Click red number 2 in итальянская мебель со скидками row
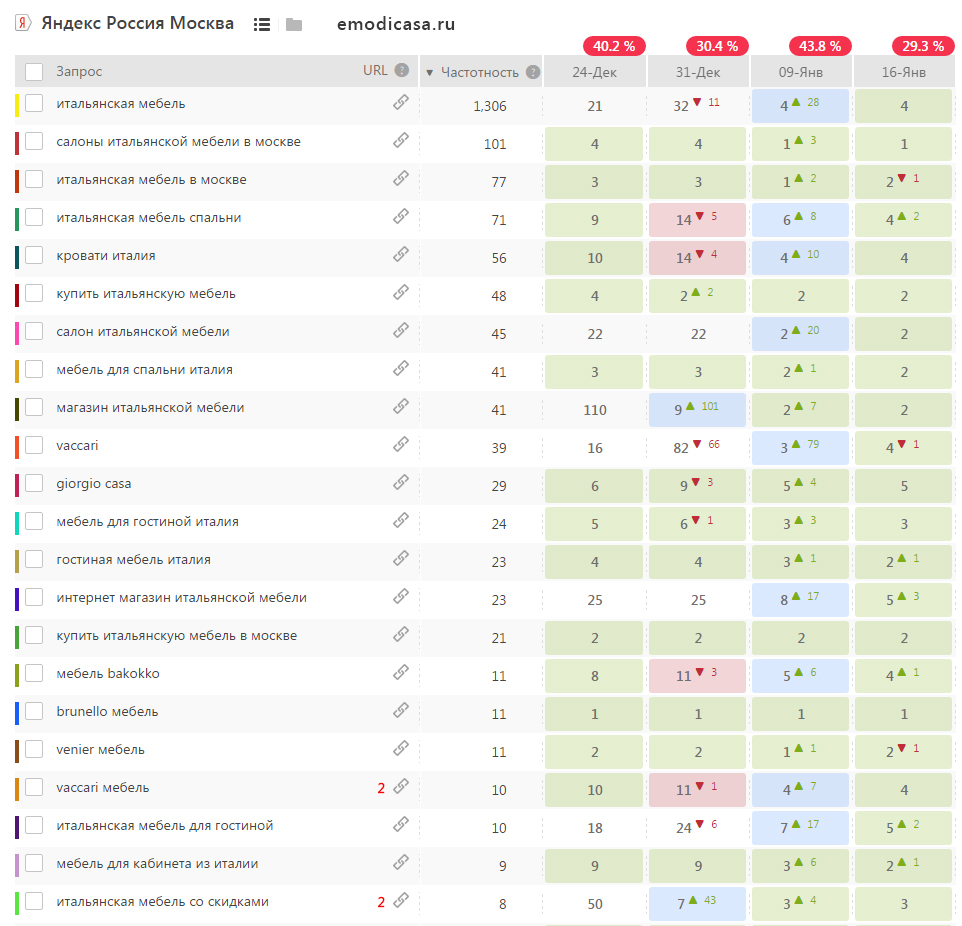 point(381,903)
